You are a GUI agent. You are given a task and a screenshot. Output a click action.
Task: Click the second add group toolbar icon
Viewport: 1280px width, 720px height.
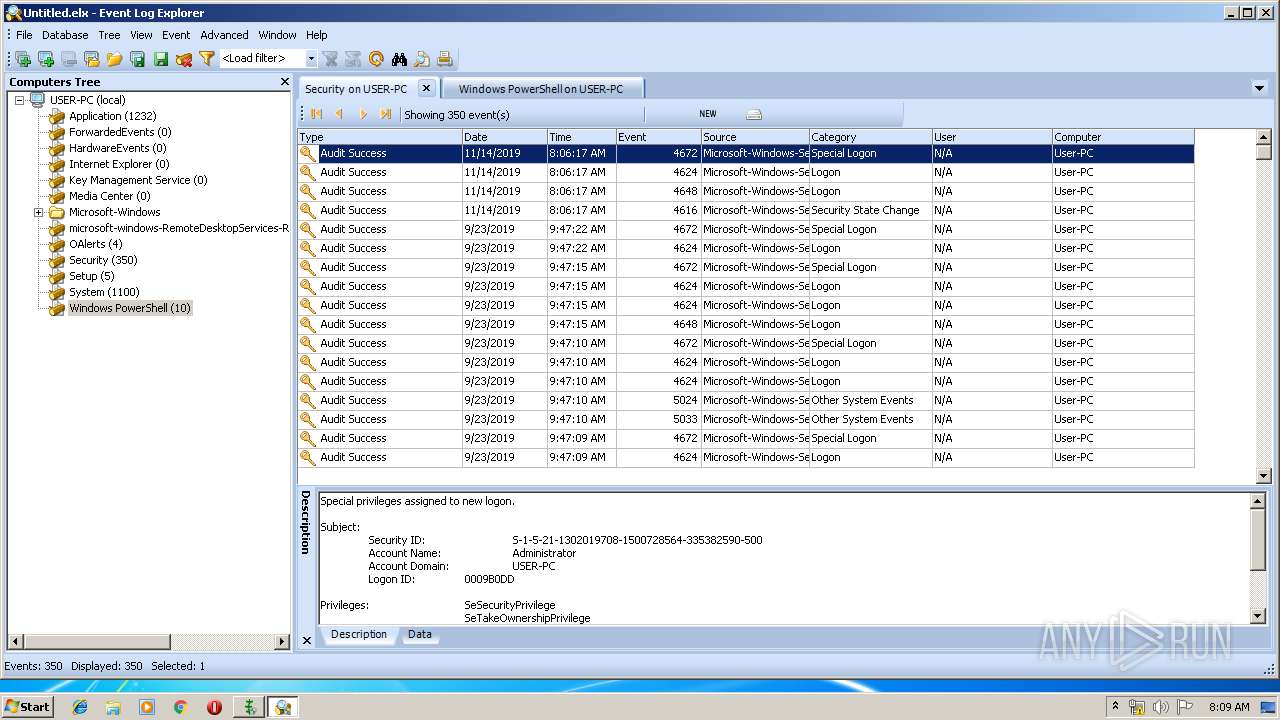point(45,59)
